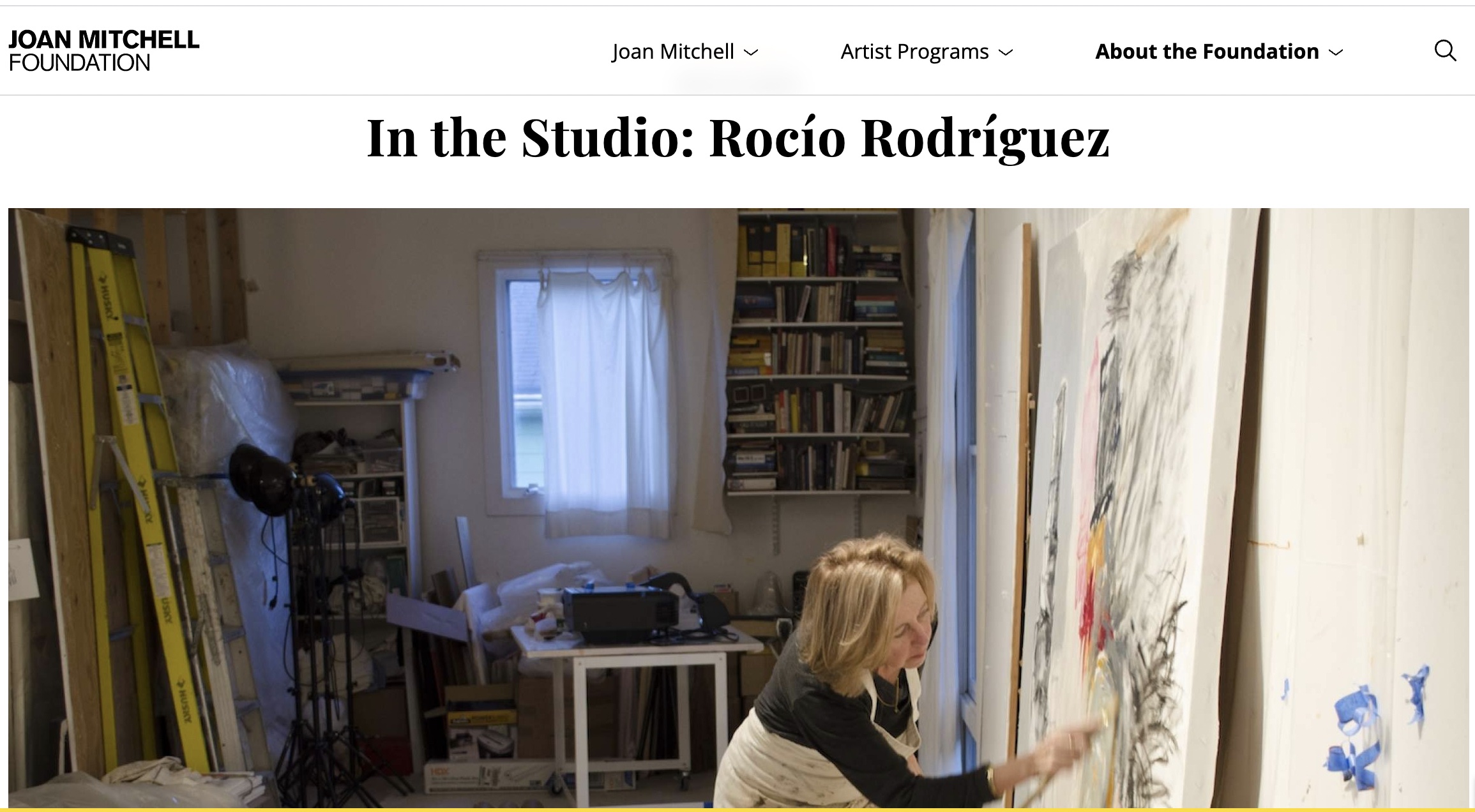Image resolution: width=1475 pixels, height=812 pixels.
Task: Expand the chevron beside Joan Mitchell
Action: point(752,52)
